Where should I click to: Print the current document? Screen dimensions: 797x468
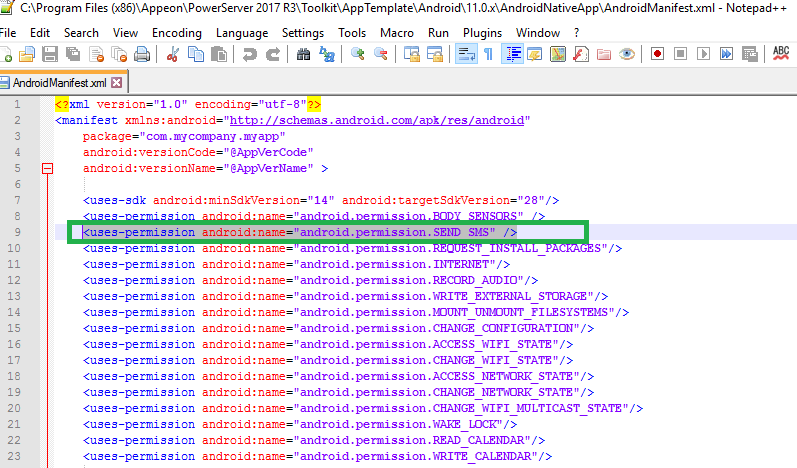point(142,54)
